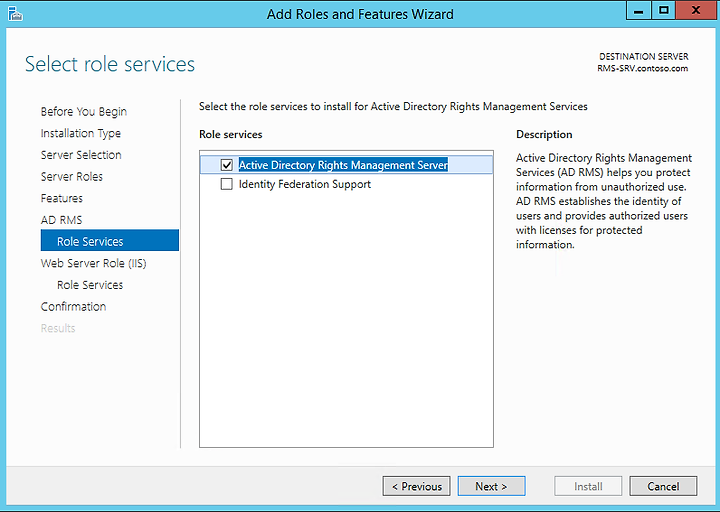Open the AD RMS step
Screen dimensions: 720x512
coord(61,220)
